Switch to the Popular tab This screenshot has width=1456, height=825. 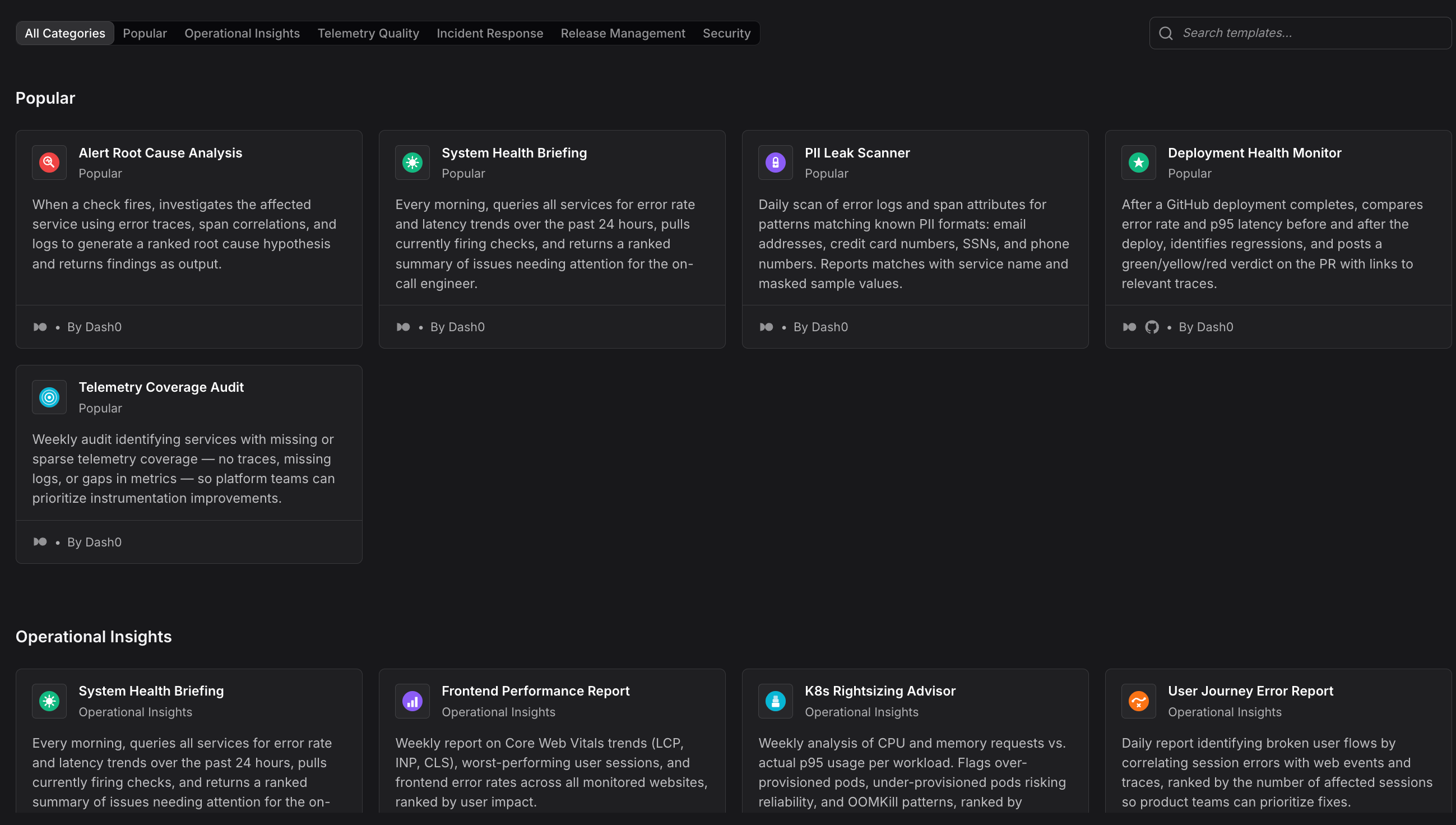coord(145,34)
